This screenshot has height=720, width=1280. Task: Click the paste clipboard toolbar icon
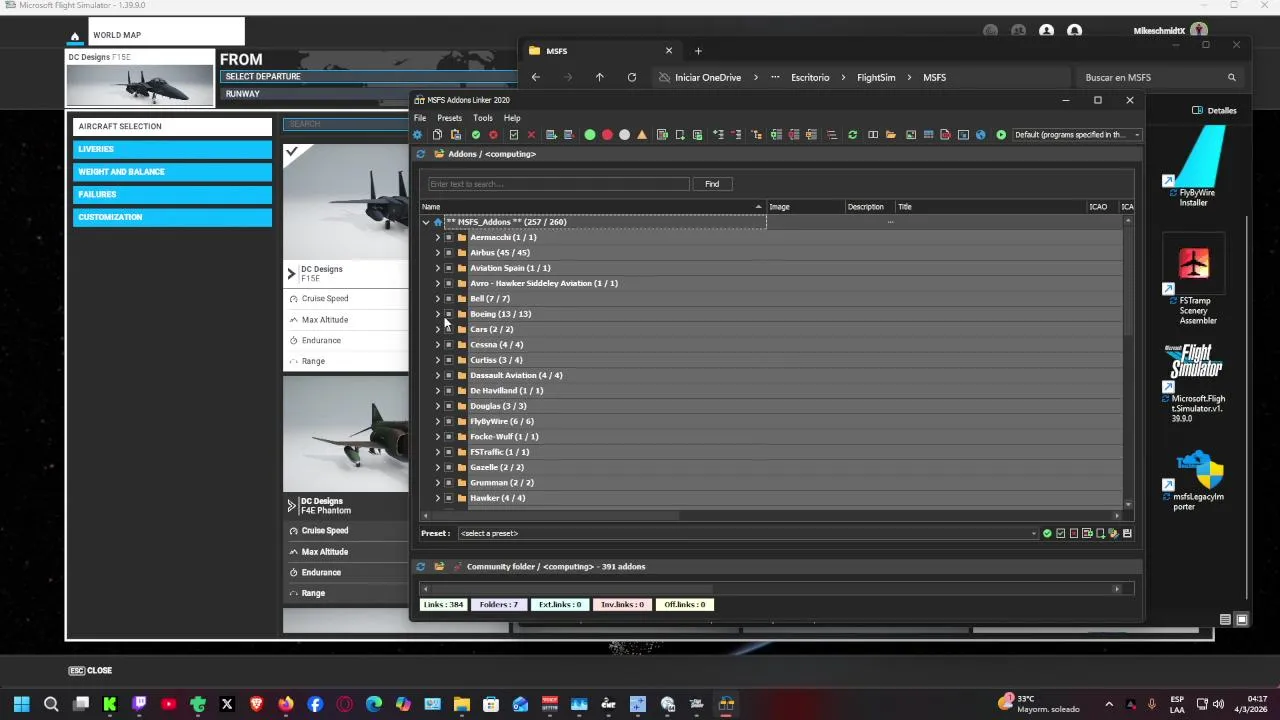click(x=456, y=135)
